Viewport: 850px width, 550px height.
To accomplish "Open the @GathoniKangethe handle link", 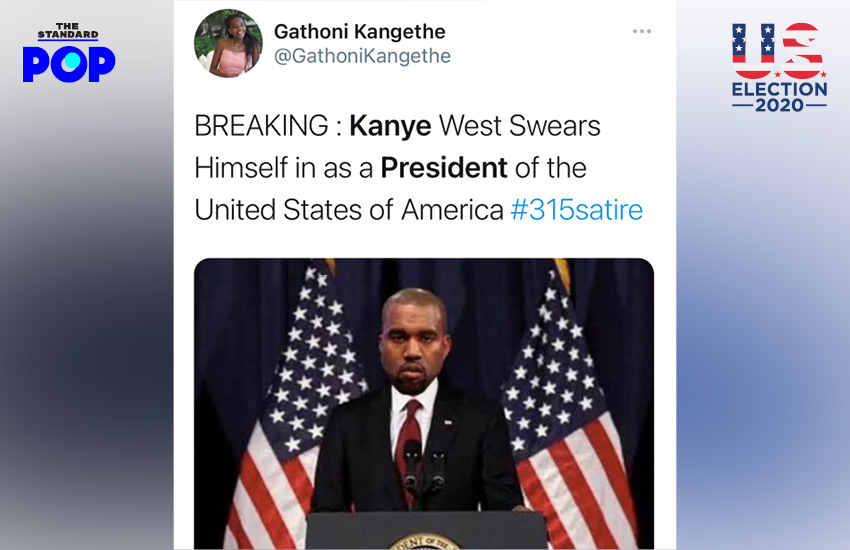I will click(362, 57).
